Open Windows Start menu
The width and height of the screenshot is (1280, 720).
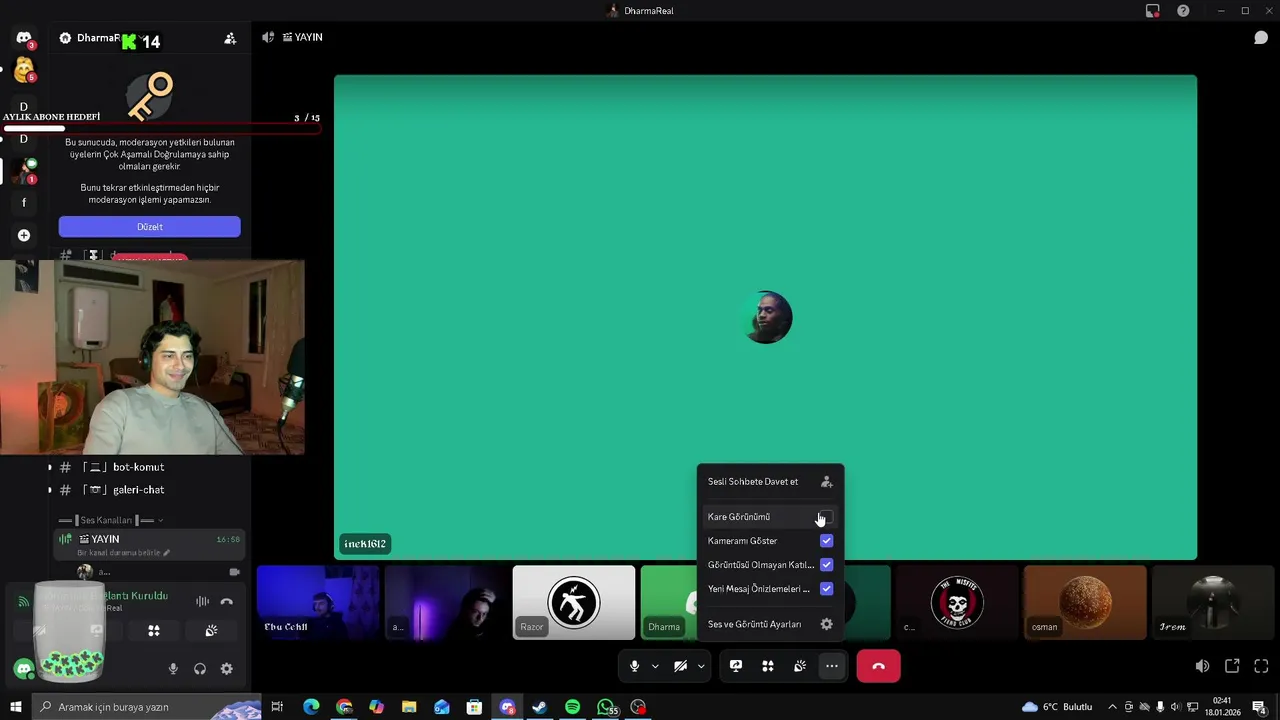(15, 707)
